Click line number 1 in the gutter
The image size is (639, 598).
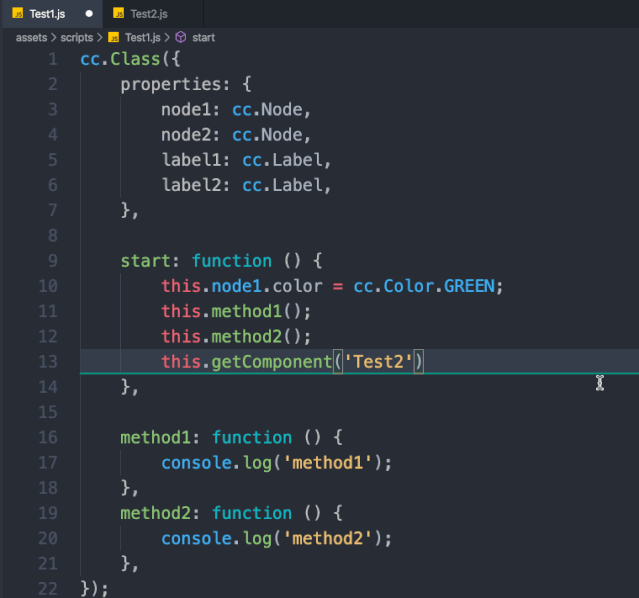pyautogui.click(x=53, y=59)
